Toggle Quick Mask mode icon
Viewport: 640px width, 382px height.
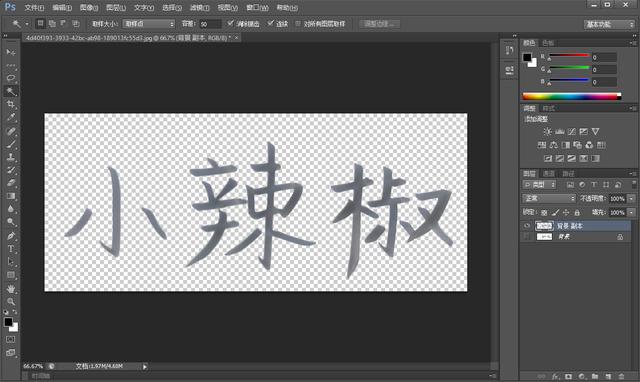coord(11,339)
